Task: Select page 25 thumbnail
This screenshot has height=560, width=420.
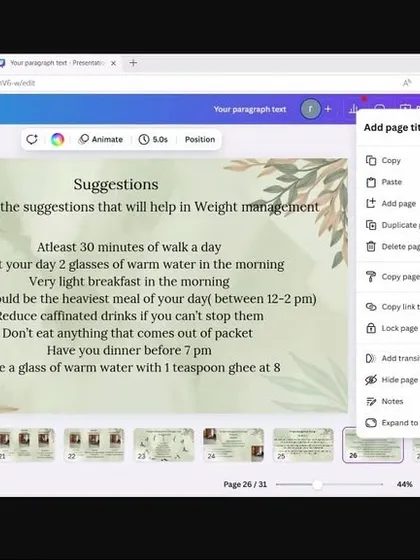Action: [x=303, y=445]
